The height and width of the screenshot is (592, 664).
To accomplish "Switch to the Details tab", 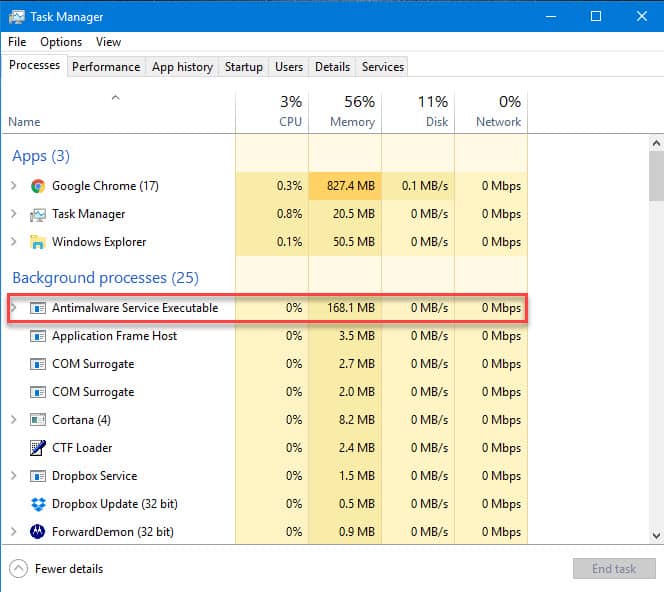I will pos(332,67).
